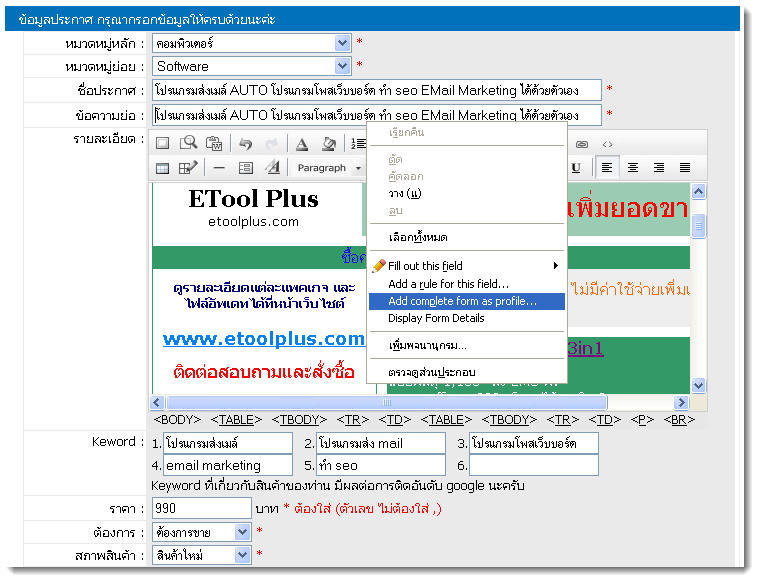The image size is (759, 582).
Task: Justify text with the full-align icon
Action: click(x=685, y=168)
